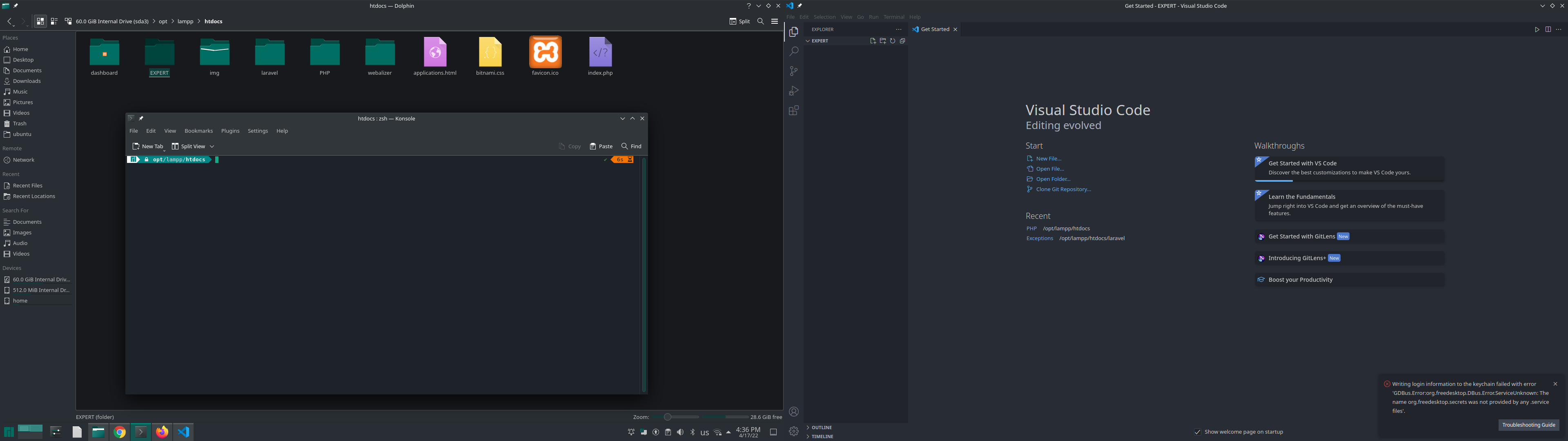
Task: Select the favicon.ico file
Action: click(546, 57)
